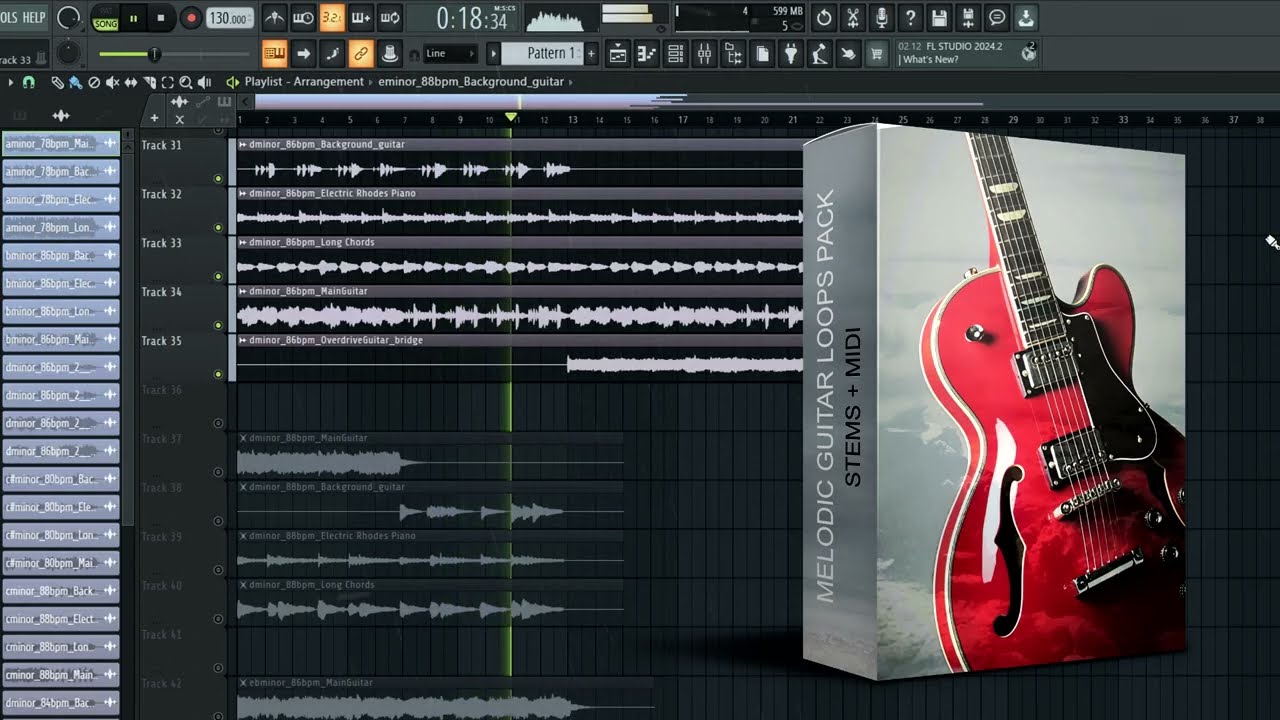This screenshot has width=1280, height=720.
Task: Select the selection rectangle tool
Action: pyautogui.click(x=167, y=82)
